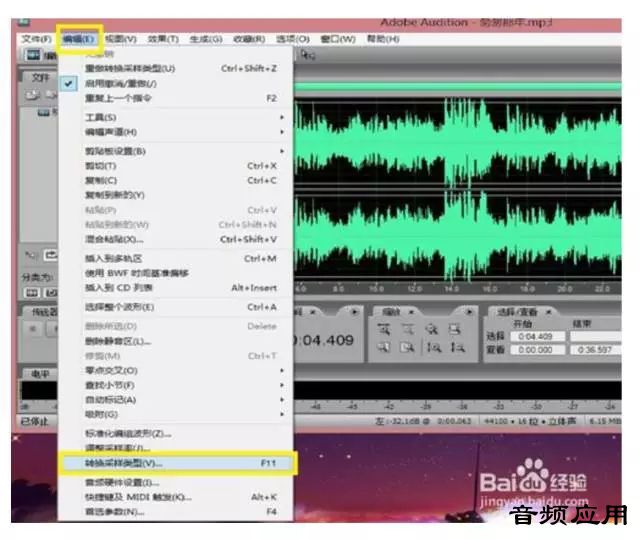Choose 快捷键及 MIDI 触发(K)... menu item
Screen dimensions: 640x540
pyautogui.click(x=176, y=498)
